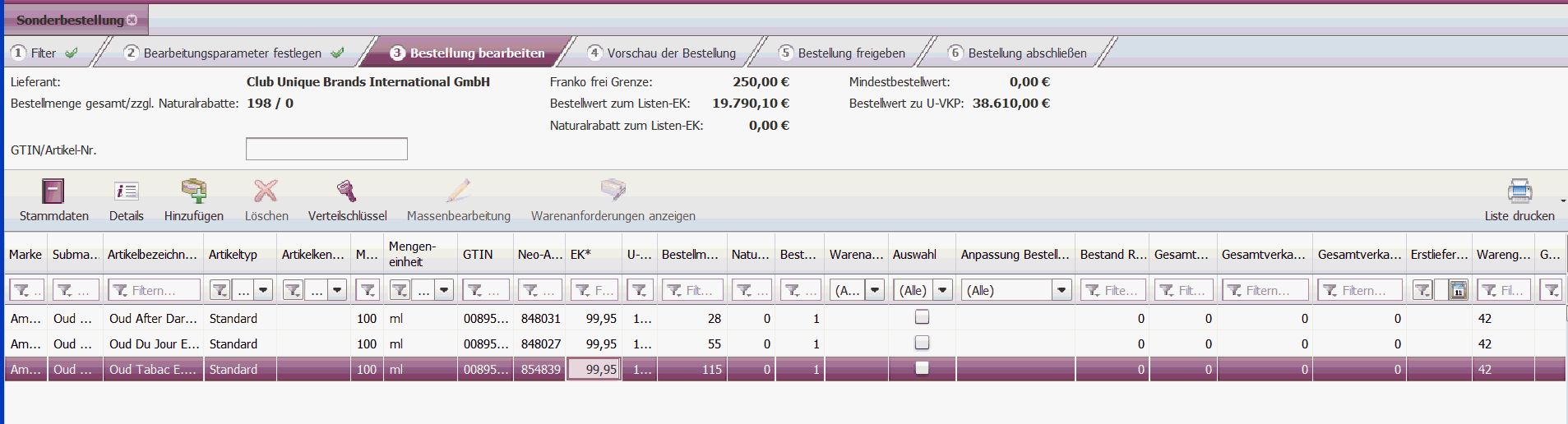1568x424 pixels.
Task: Tick Auswahl checkbox for Oud Du Jour row
Action: click(922, 342)
